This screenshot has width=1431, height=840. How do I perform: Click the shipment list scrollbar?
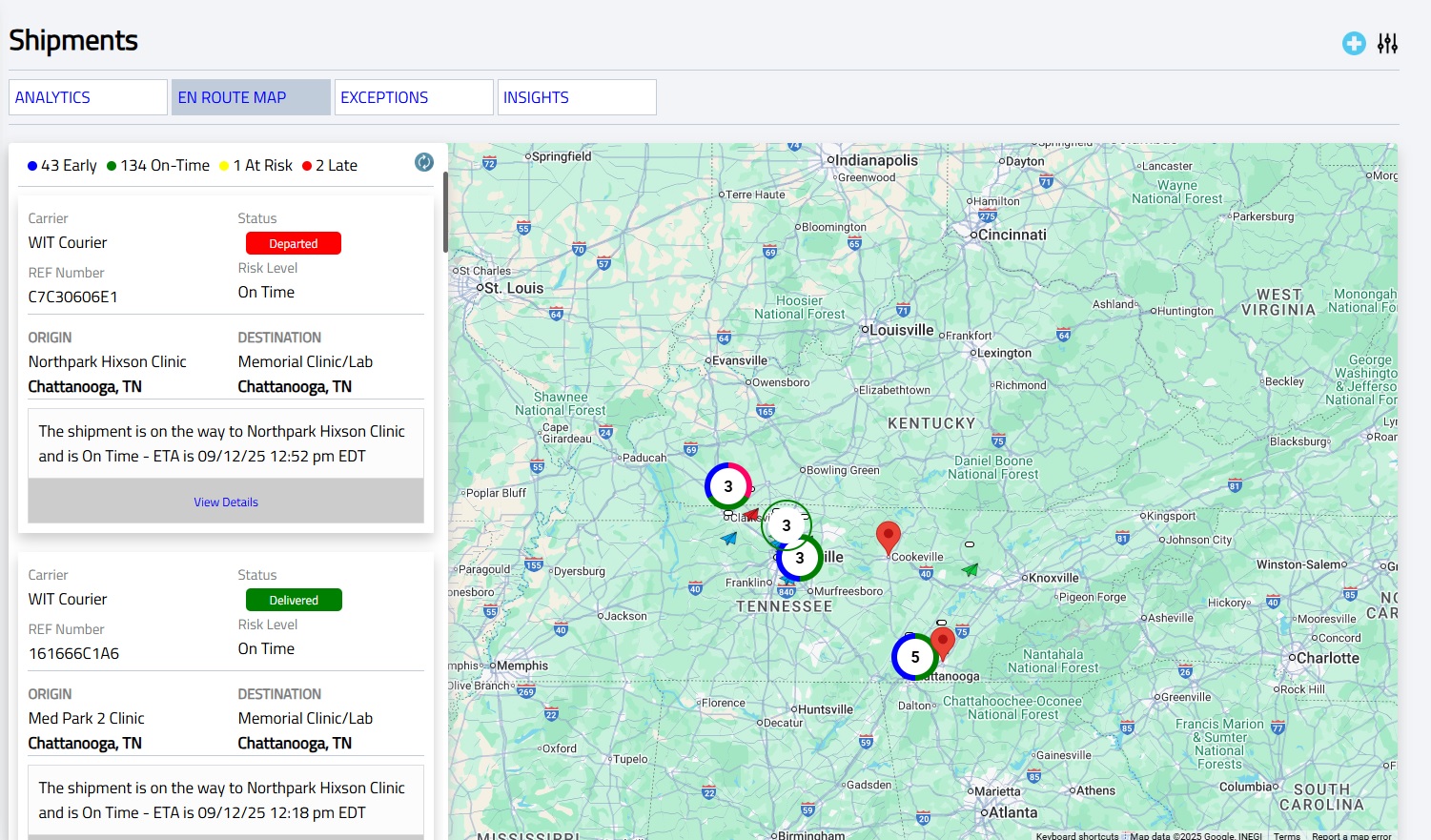point(445,212)
